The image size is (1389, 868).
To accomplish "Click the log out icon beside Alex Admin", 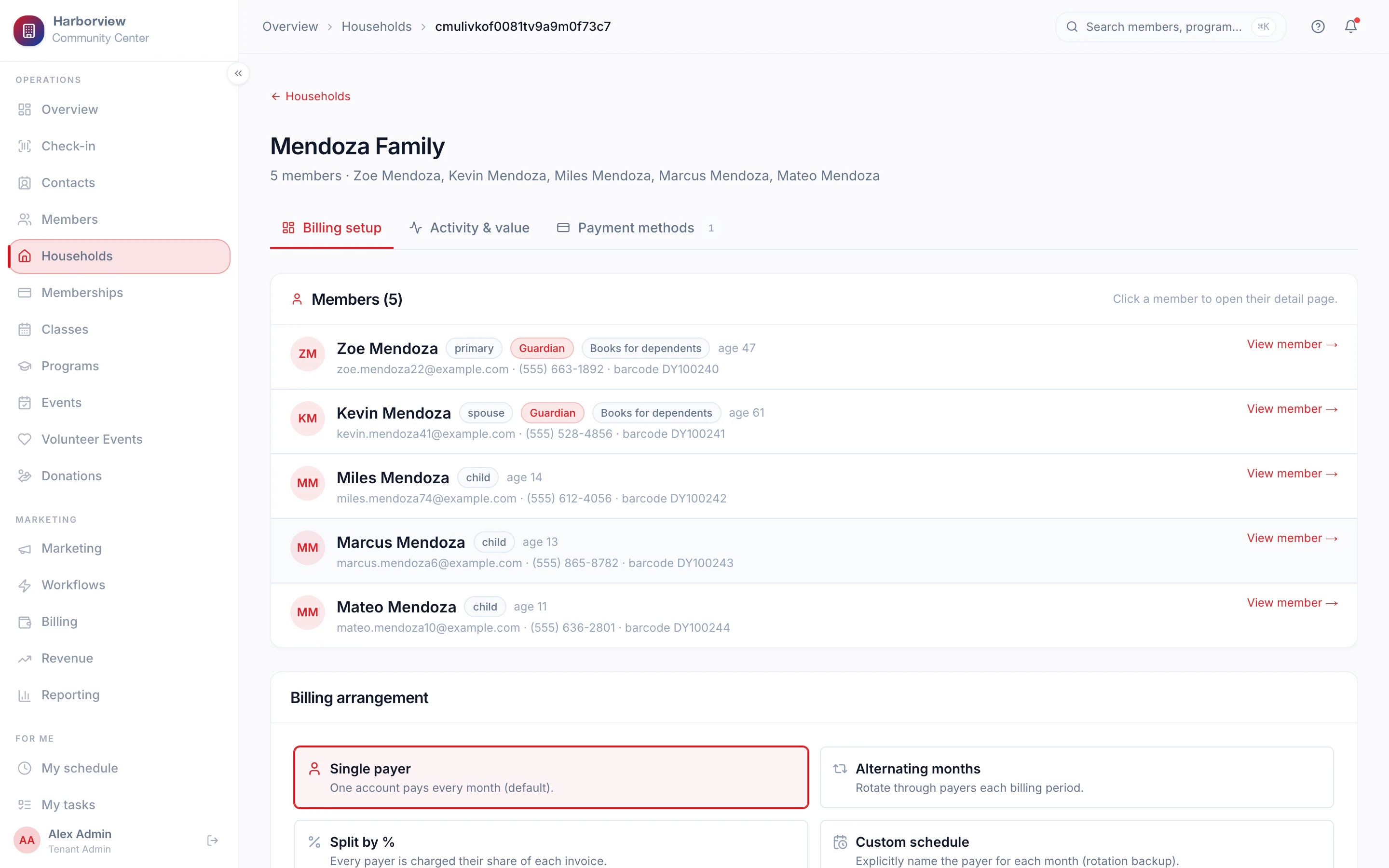I will point(212,841).
